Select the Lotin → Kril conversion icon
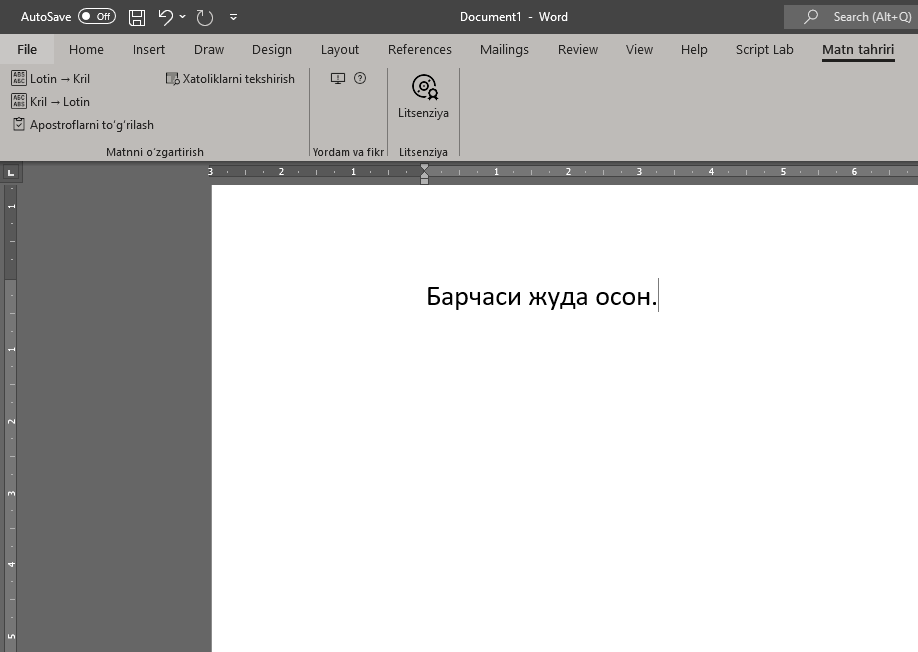 click(18, 78)
